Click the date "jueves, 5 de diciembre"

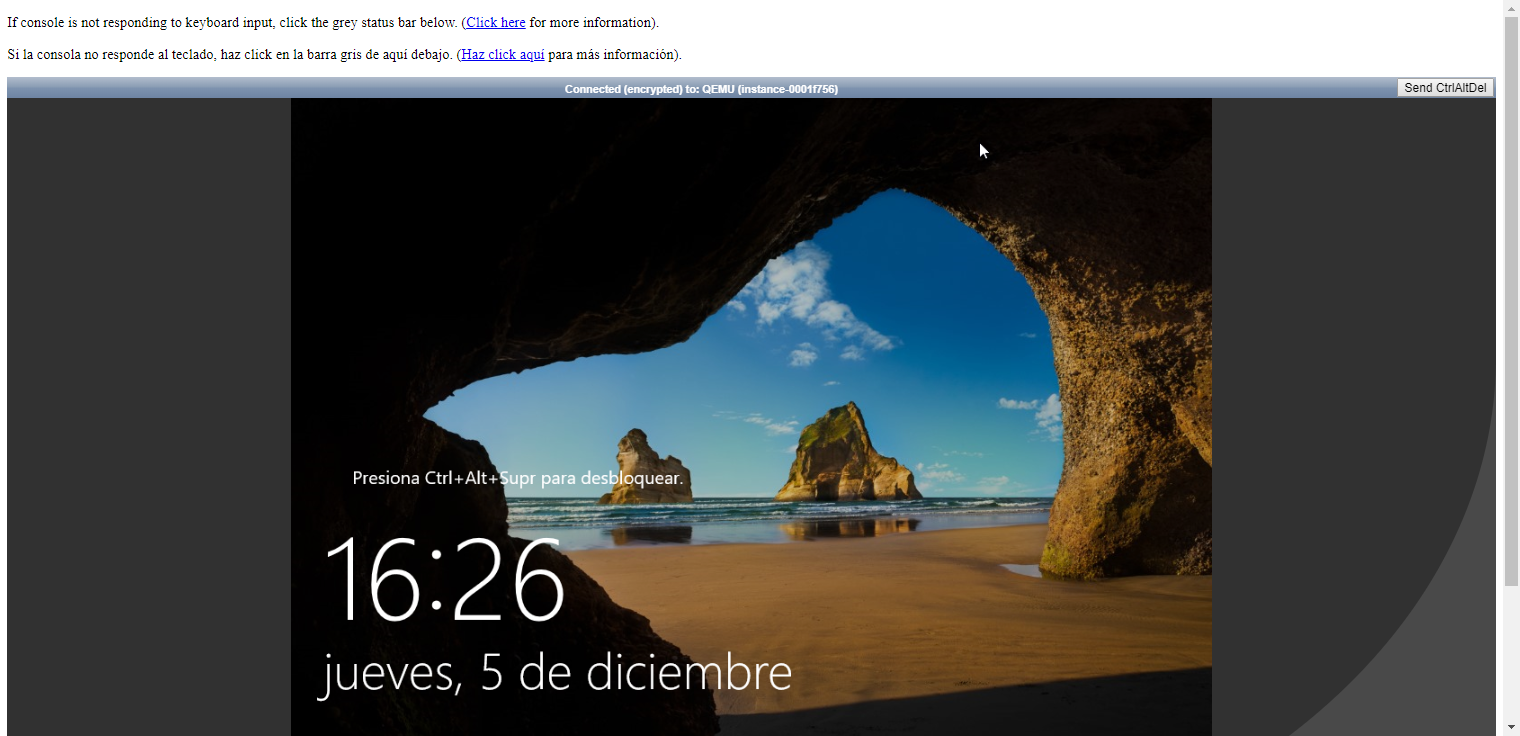(x=556, y=673)
